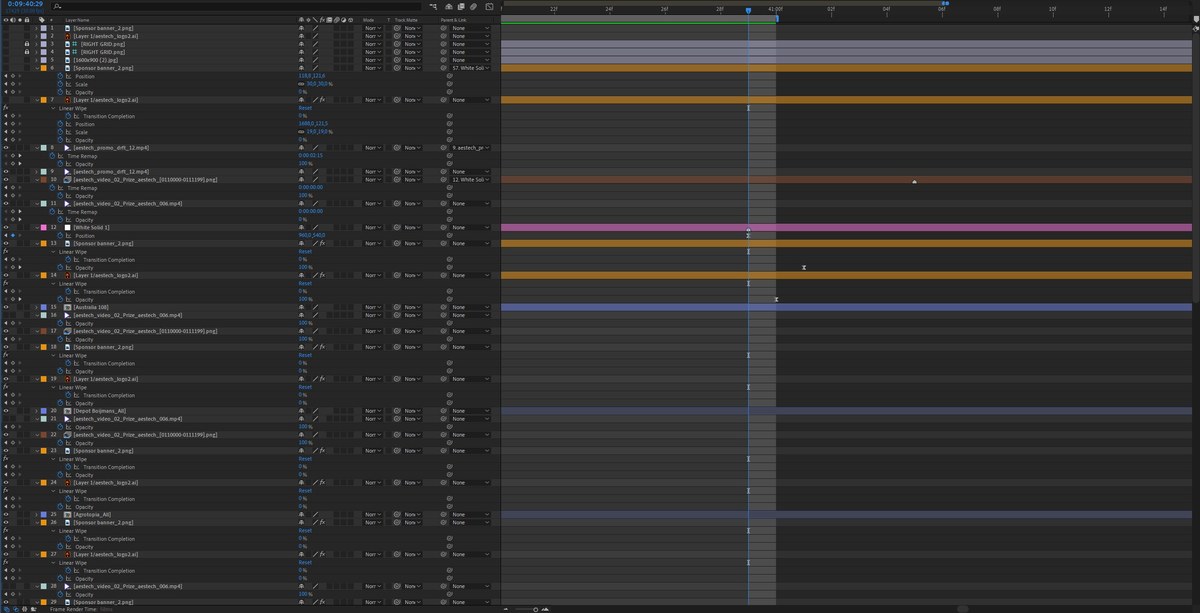The image size is (1200, 613).
Task: Click the expand Layer Switches pane icon
Action: tap(5, 607)
